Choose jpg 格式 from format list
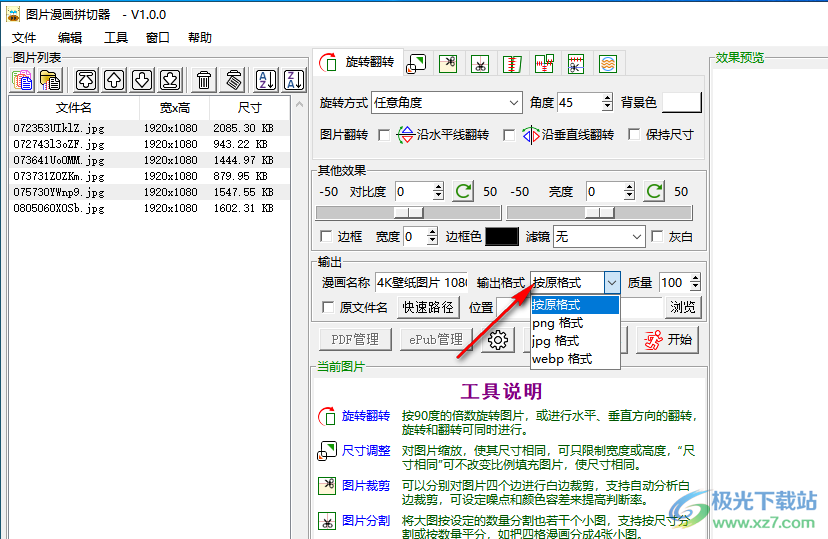This screenshot has height=539, width=828. click(x=575, y=341)
